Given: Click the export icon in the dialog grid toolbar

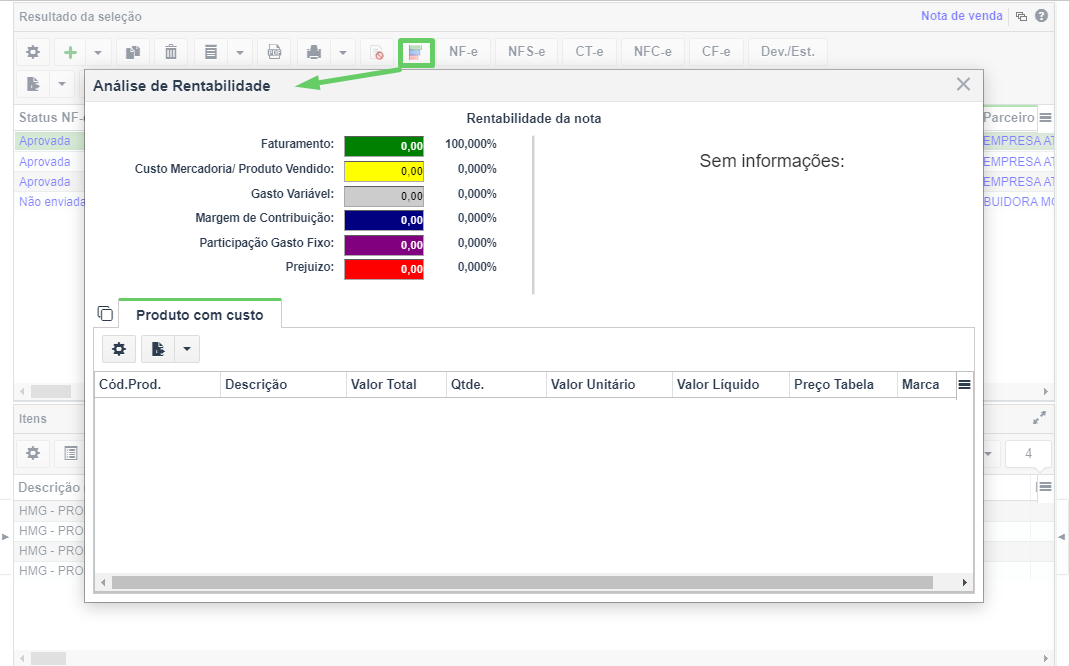Looking at the screenshot, I should 158,349.
